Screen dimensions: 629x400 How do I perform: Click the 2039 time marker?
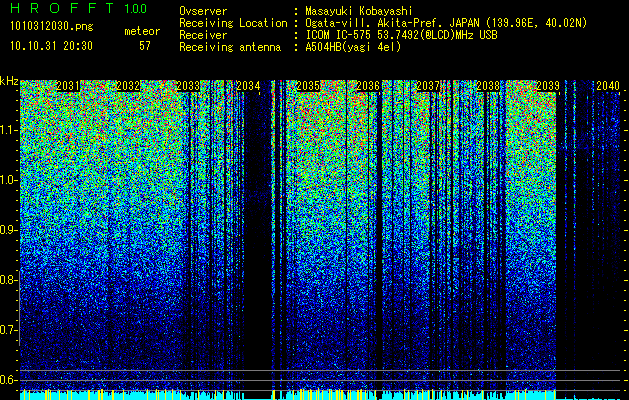548,86
